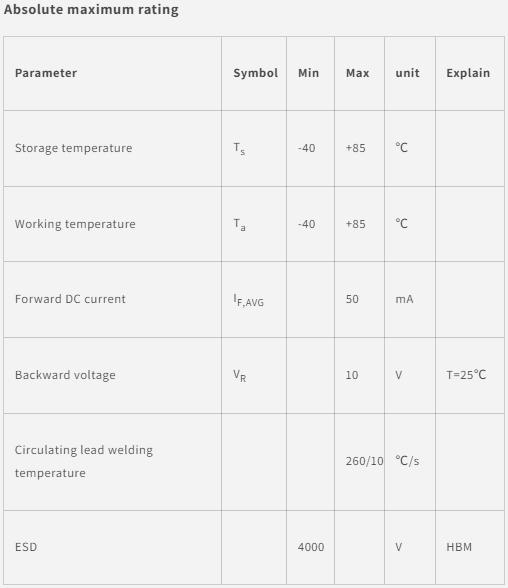Select the 260/10 max value

click(364, 461)
